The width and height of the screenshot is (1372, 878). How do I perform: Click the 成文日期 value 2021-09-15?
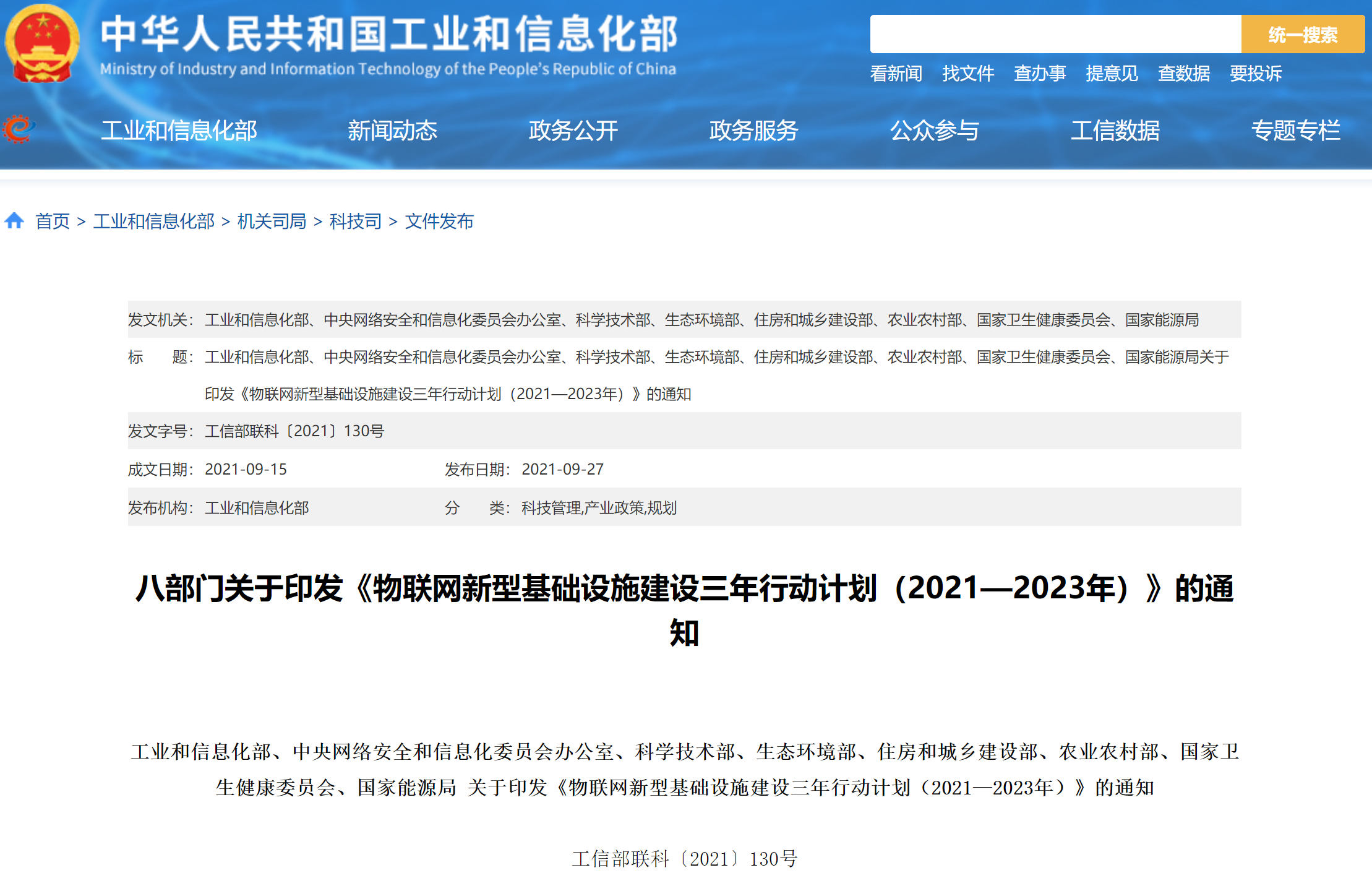pos(246,469)
